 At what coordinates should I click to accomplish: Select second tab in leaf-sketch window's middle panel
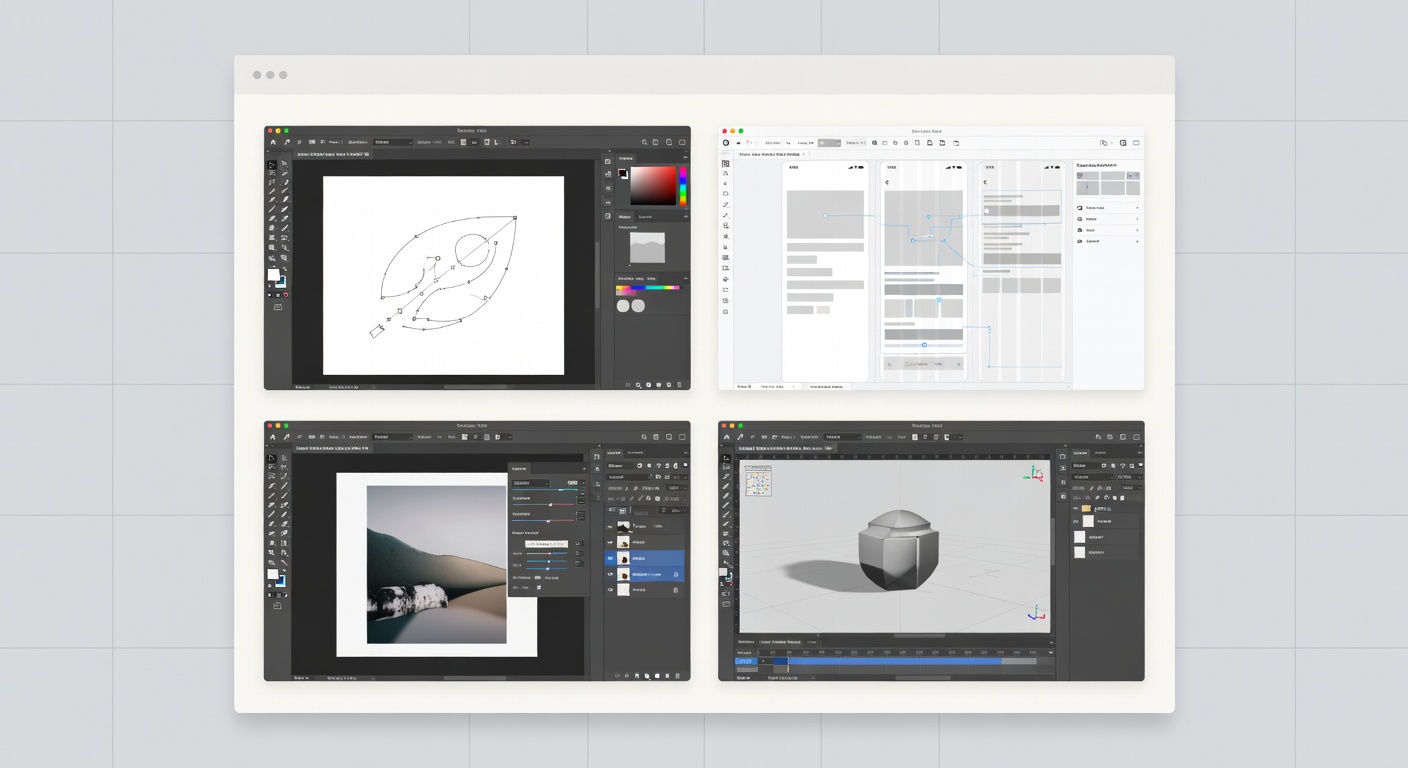645,217
